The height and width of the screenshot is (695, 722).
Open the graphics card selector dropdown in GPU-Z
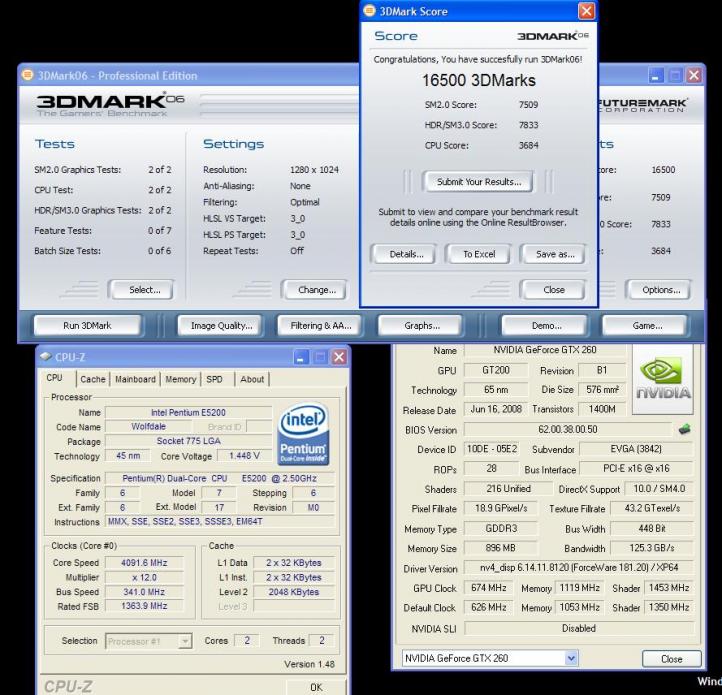(x=571, y=658)
